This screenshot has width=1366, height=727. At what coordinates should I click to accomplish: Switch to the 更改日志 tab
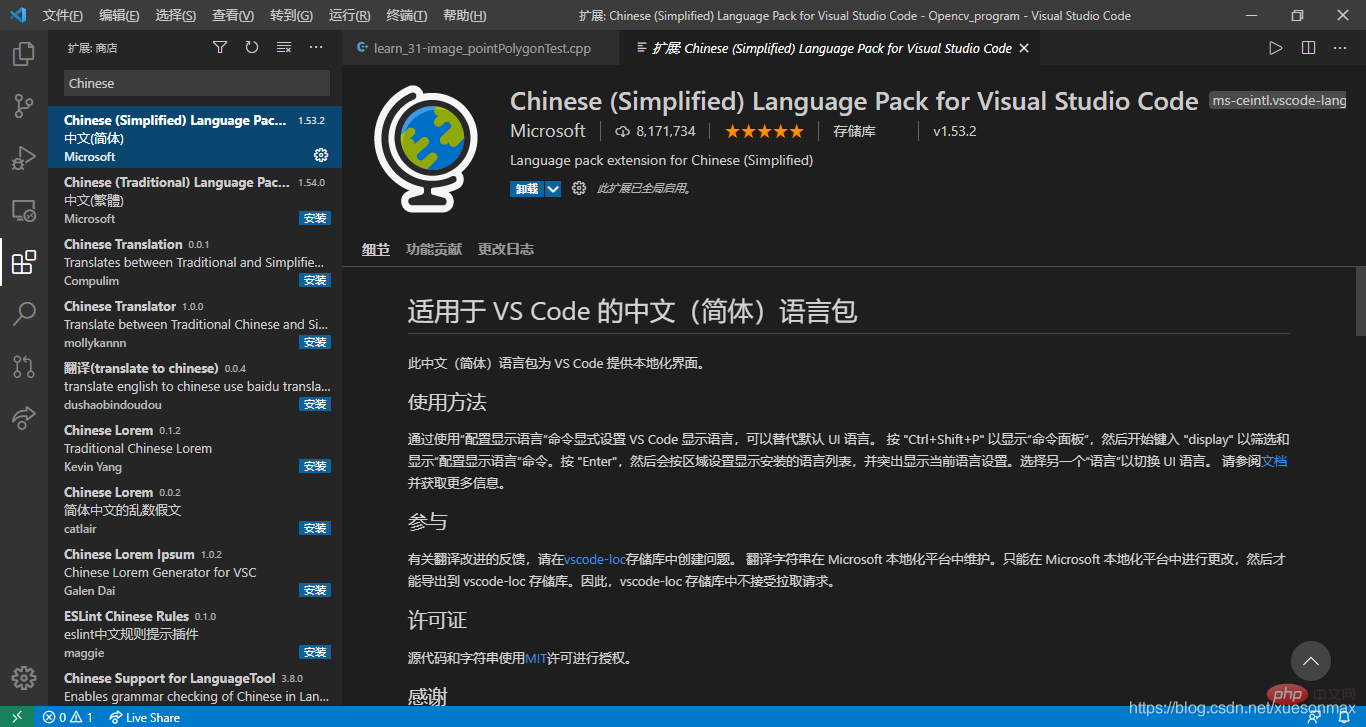(x=505, y=249)
